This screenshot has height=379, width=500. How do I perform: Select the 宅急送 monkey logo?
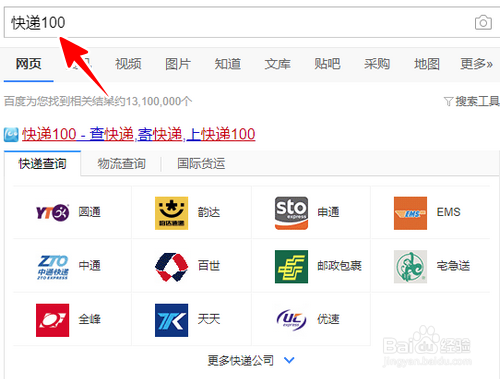click(x=410, y=267)
